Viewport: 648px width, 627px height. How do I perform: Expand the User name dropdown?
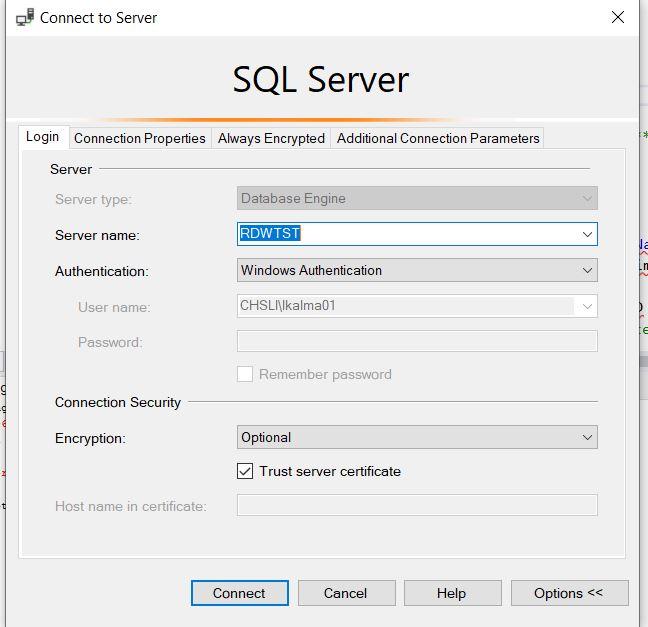point(587,306)
